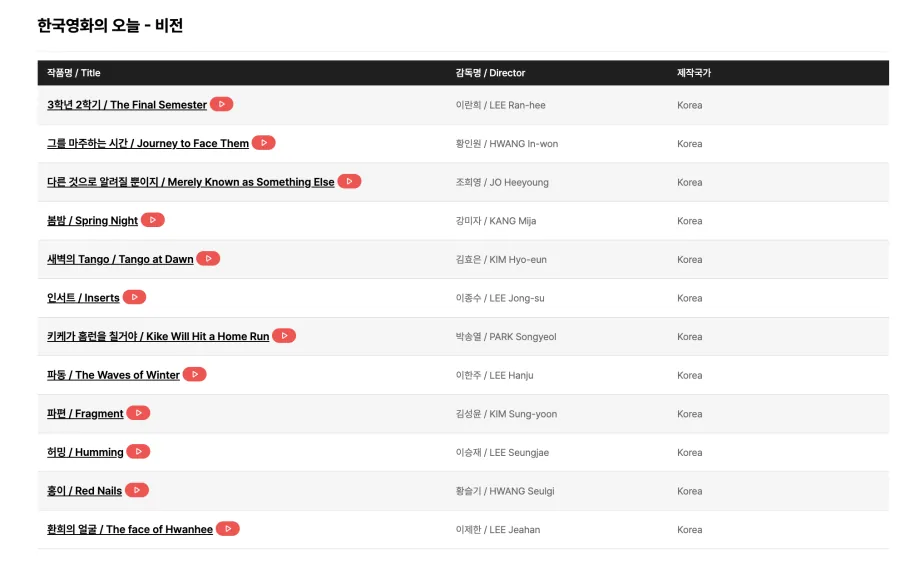Click Korea in the Fragment row
Viewport: 920px width, 574px height.
coord(689,414)
